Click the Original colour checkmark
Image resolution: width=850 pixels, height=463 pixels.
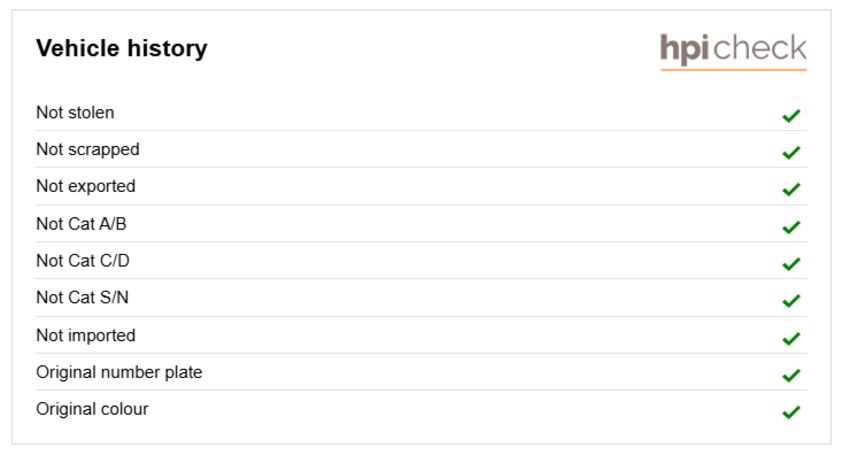pyautogui.click(x=791, y=412)
